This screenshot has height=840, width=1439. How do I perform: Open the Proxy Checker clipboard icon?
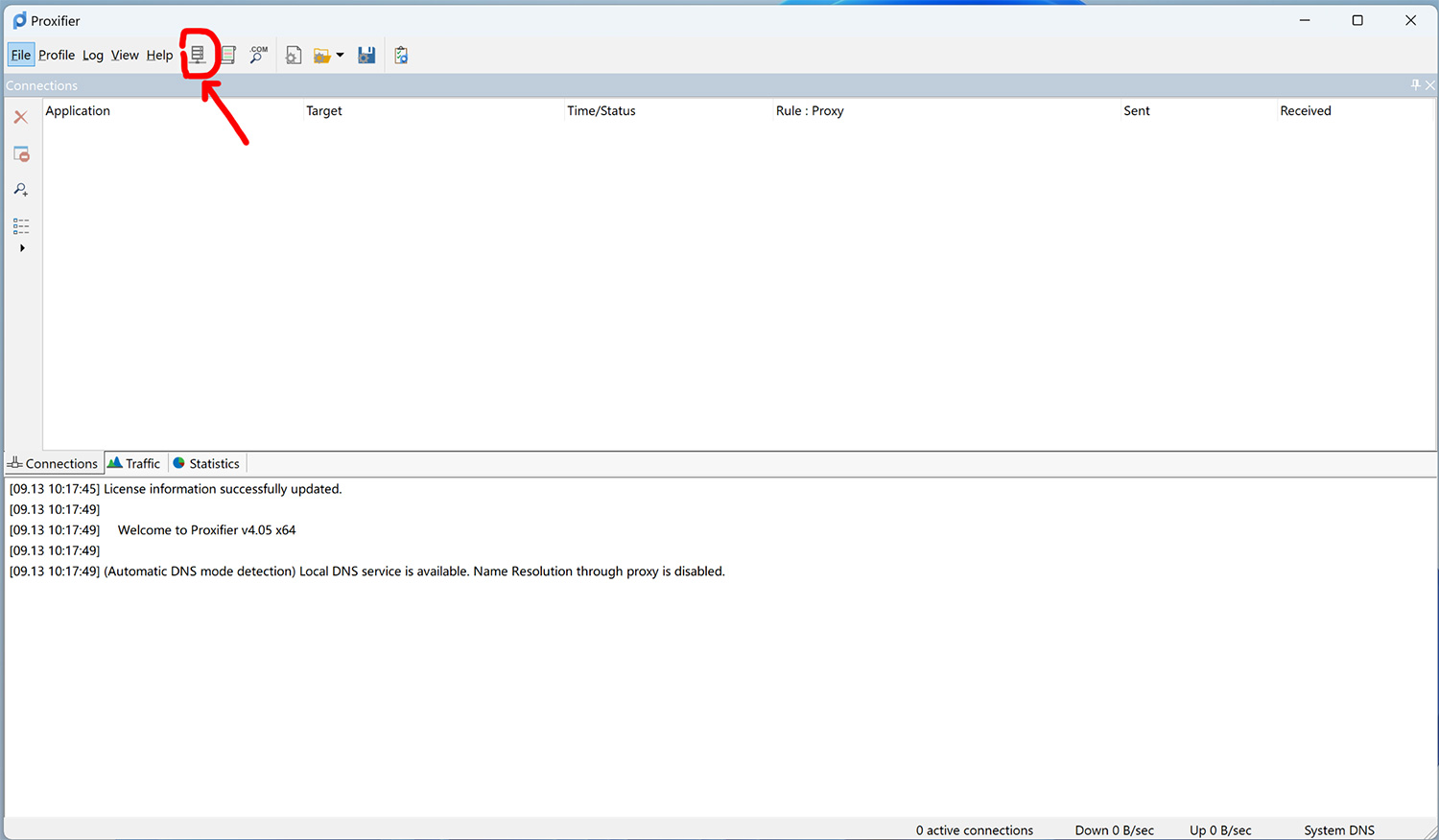401,56
